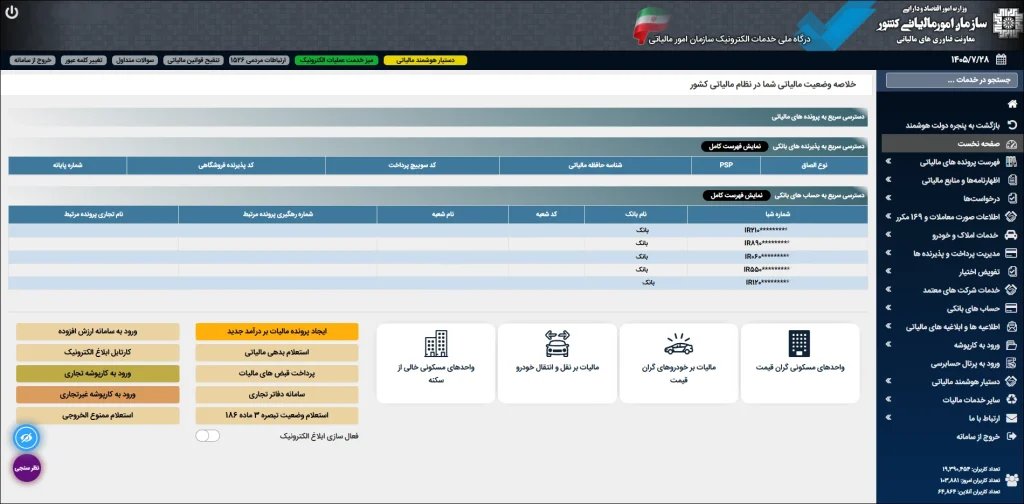Open تغییر کلمه عبور in the top bar
The height and width of the screenshot is (504, 1024).
pyautogui.click(x=84, y=60)
